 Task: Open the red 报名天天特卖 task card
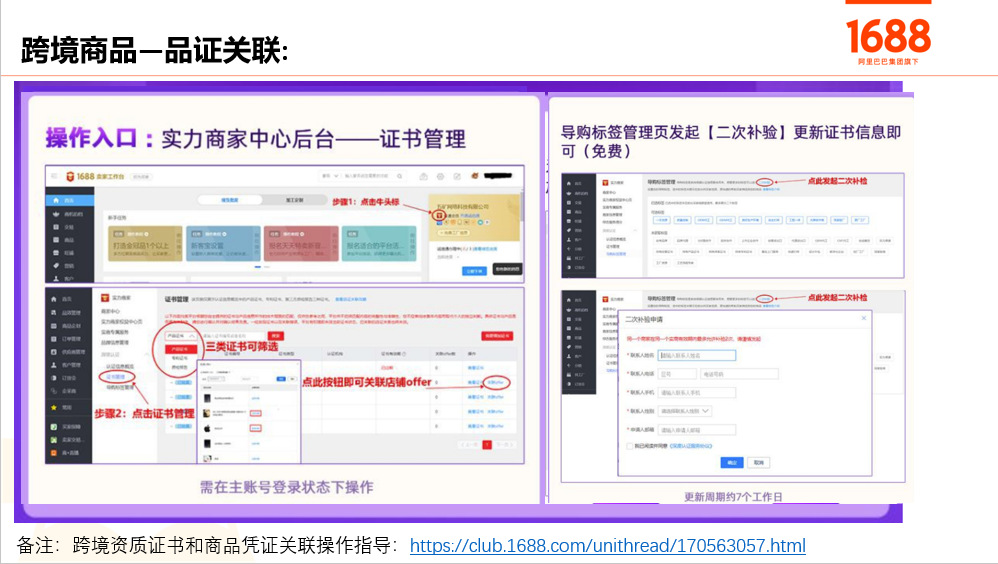[x=302, y=243]
